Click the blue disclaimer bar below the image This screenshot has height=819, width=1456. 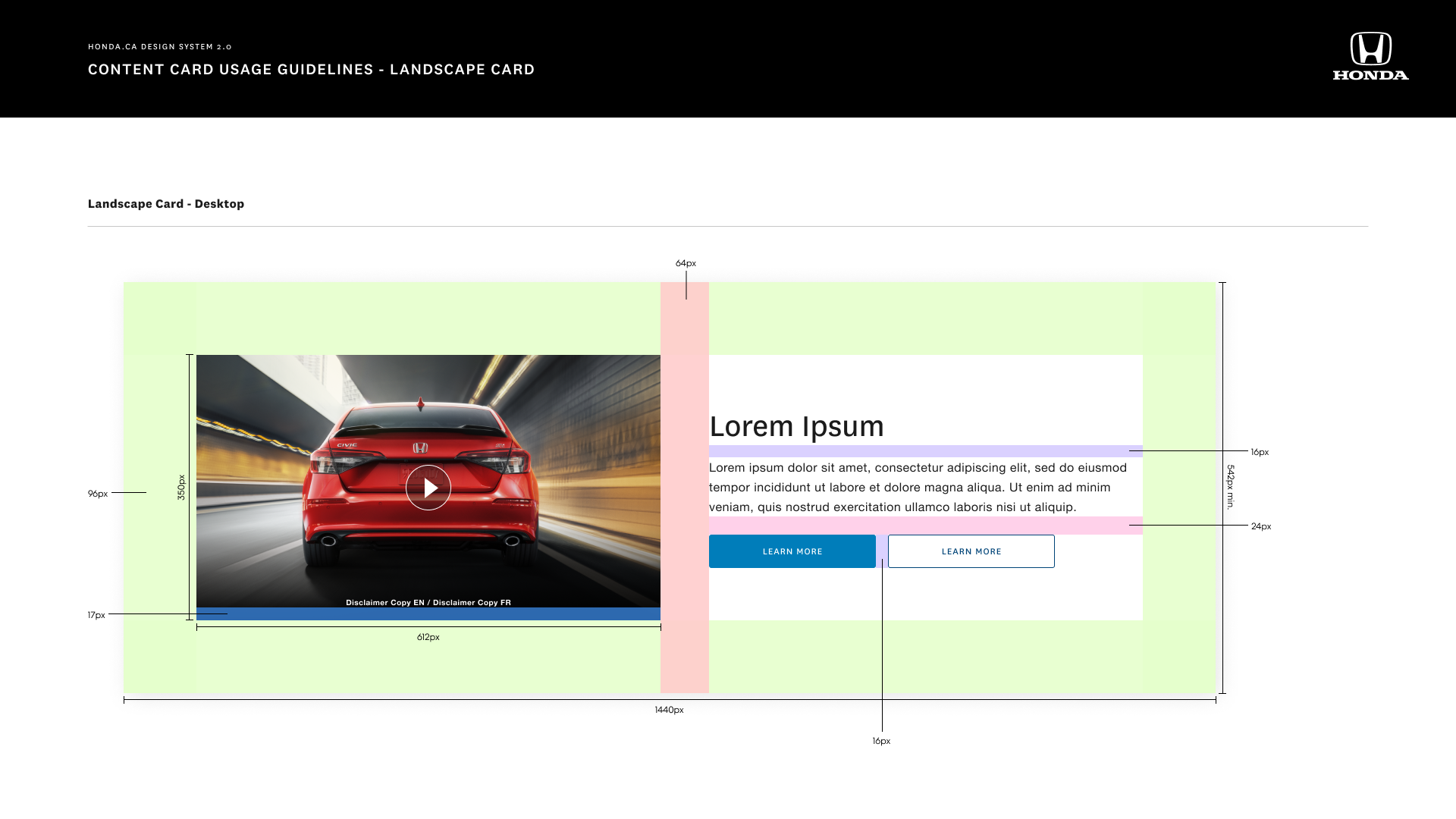(x=428, y=614)
